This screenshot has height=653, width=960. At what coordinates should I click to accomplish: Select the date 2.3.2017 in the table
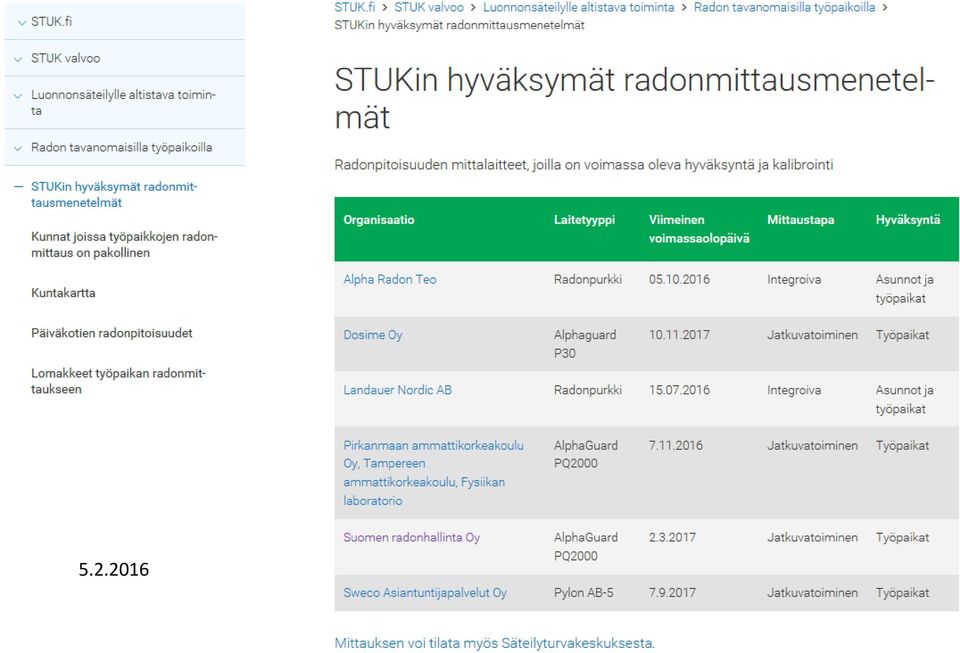click(x=672, y=537)
